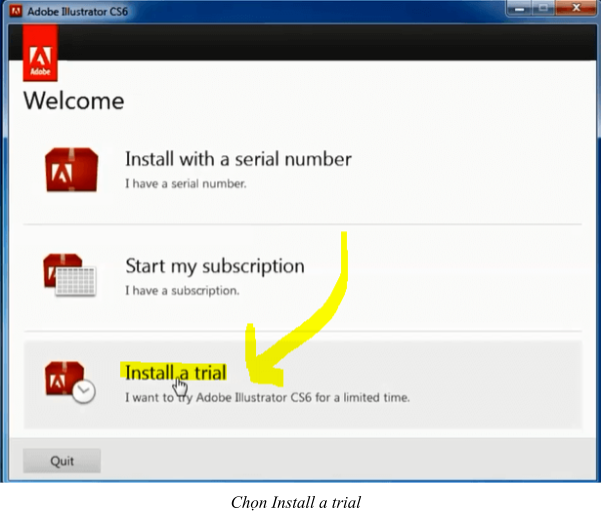
Task: Choose the 'Start my subscription' heading
Action: [x=214, y=266]
